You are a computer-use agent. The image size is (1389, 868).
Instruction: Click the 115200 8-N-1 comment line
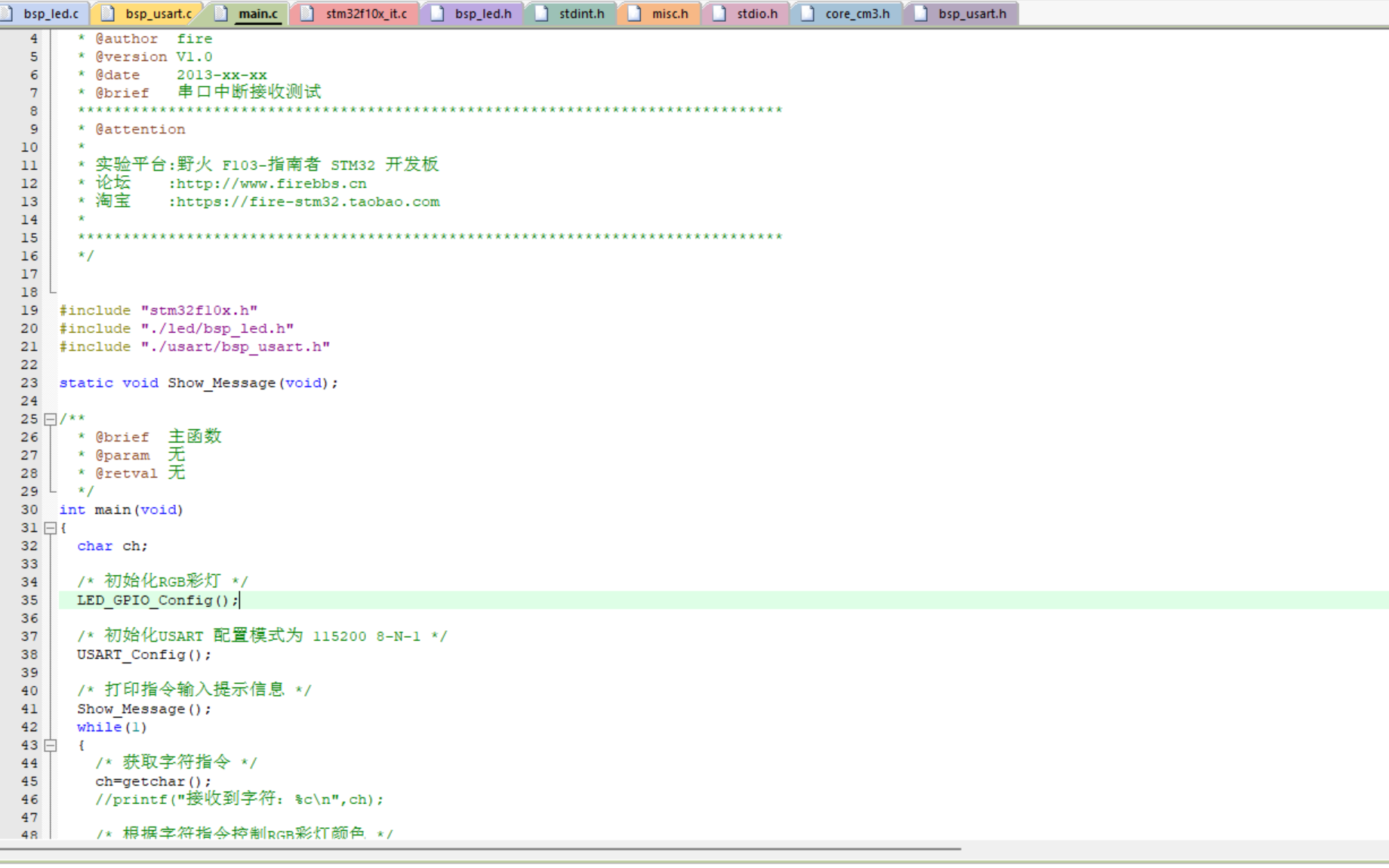click(x=262, y=636)
